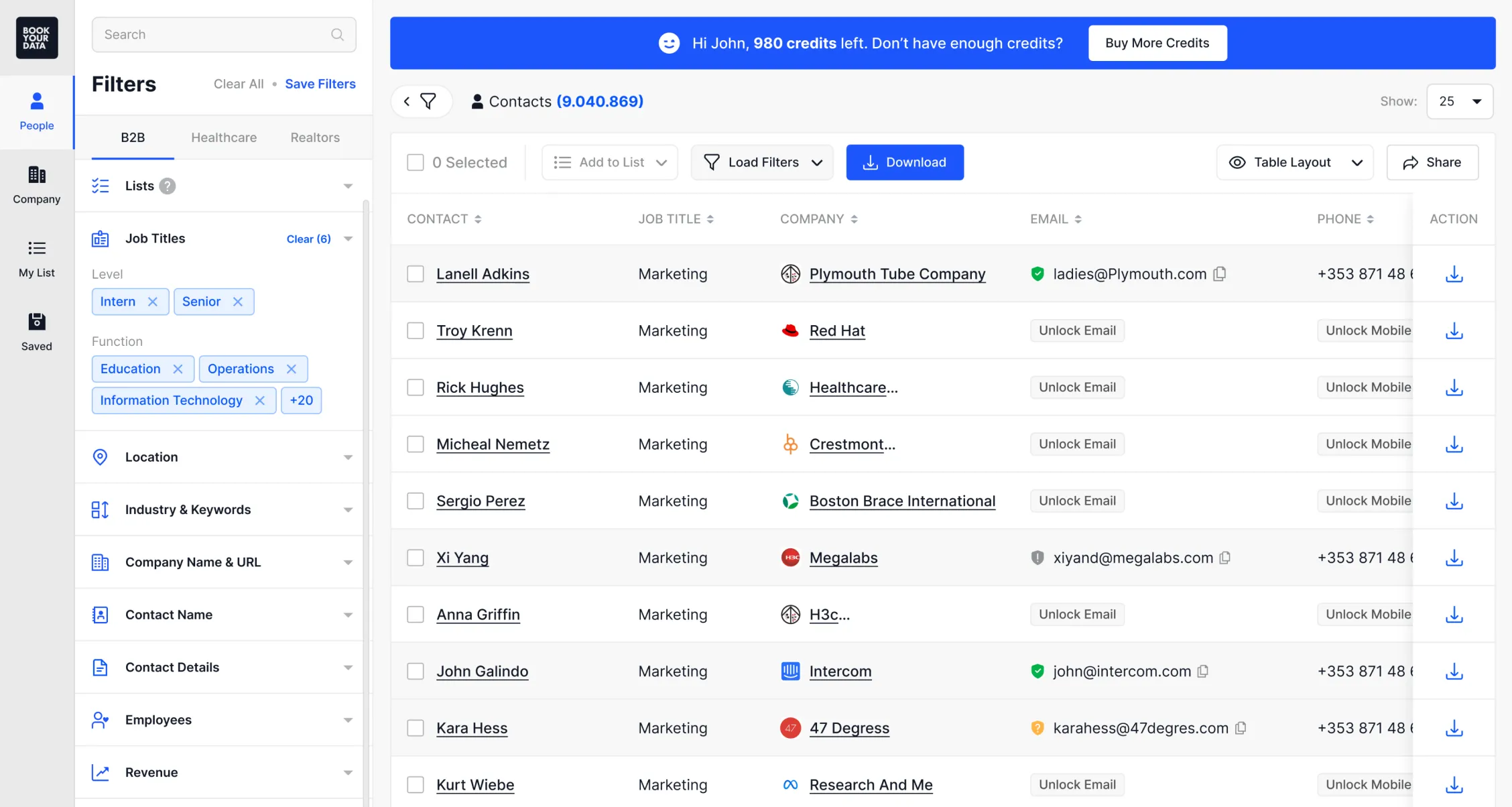Download Micheal Nemetz contact via action icon

pos(1454,444)
